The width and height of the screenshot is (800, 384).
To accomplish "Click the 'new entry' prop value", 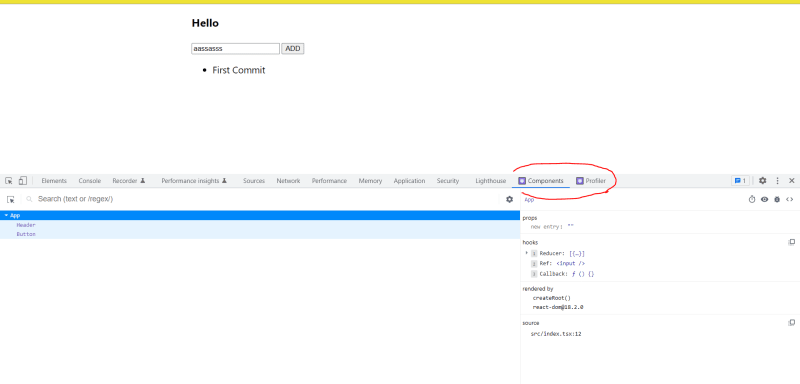I will tap(570, 227).
